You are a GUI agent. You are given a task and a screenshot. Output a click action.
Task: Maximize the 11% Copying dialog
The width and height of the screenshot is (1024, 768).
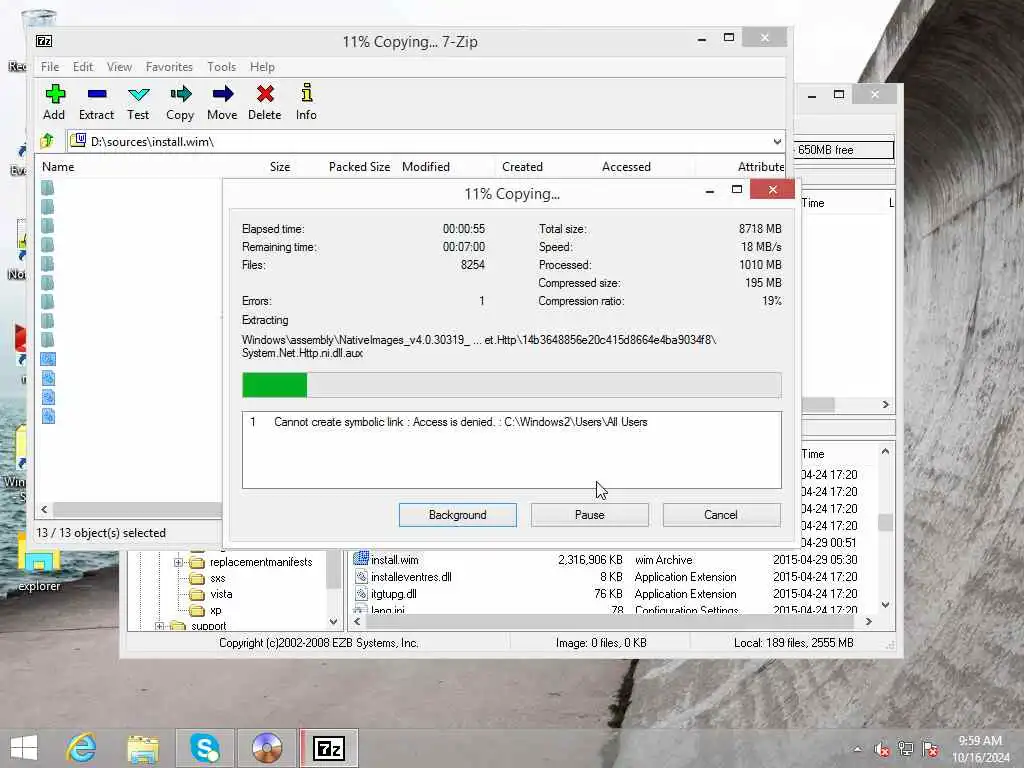pos(737,189)
